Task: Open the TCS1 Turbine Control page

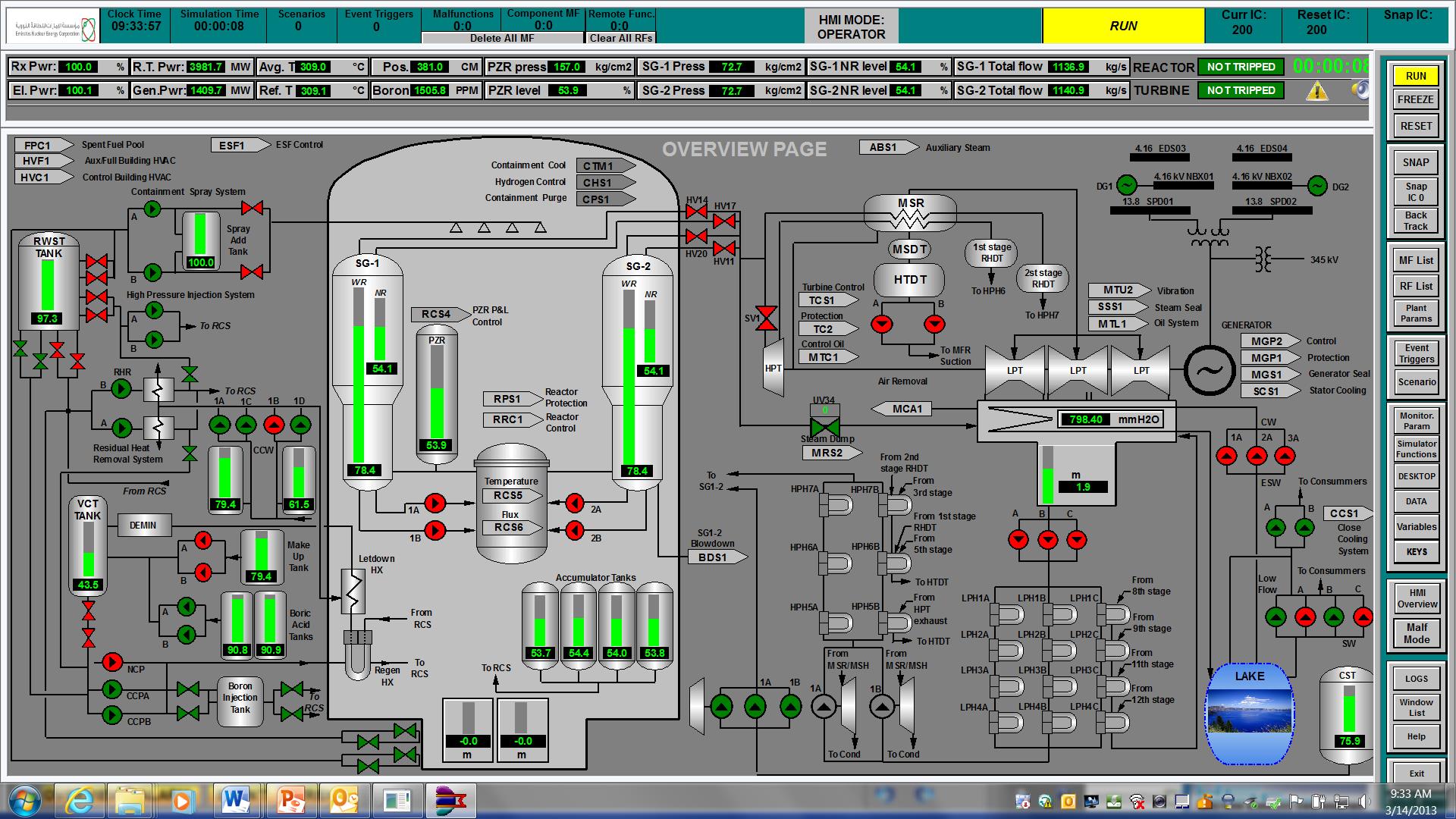Action: point(829,300)
